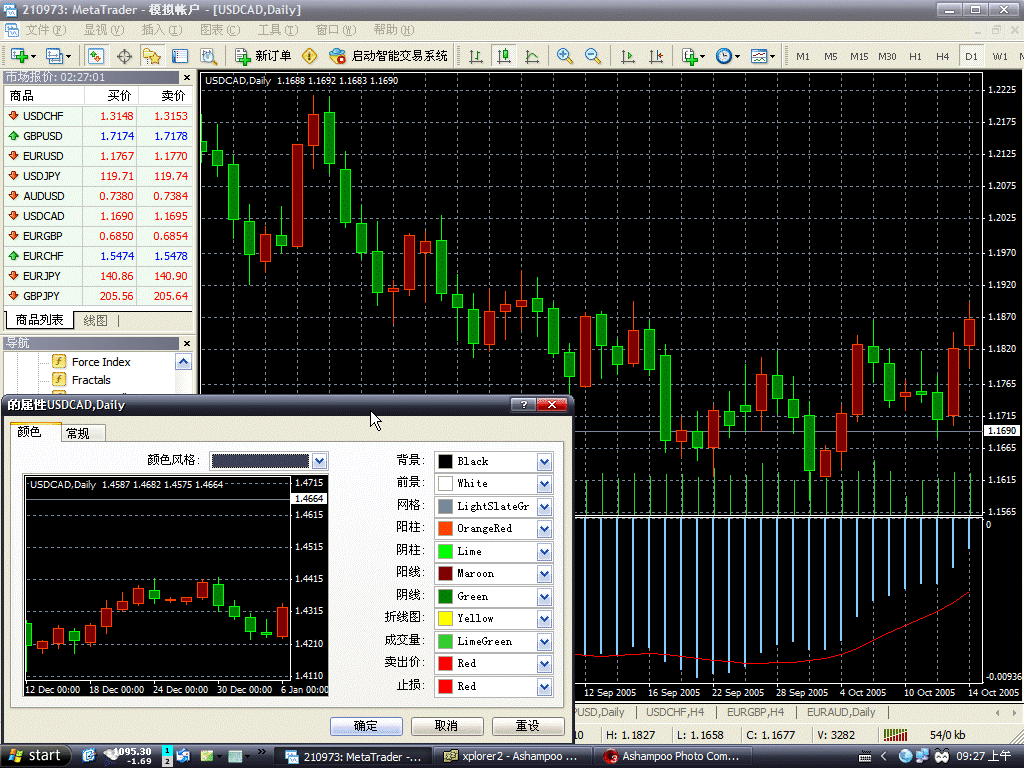The height and width of the screenshot is (768, 1024).
Task: Open the Strategy Tester magnifier icon
Action: [x=208, y=56]
